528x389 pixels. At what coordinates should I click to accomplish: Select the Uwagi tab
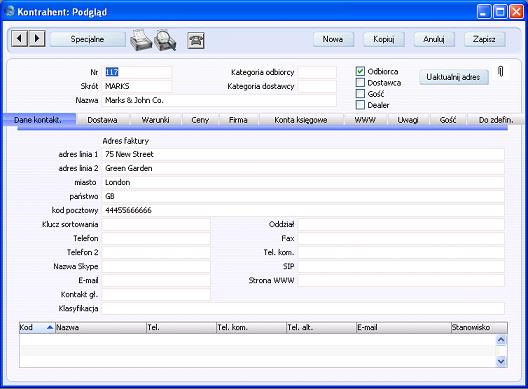pos(408,120)
